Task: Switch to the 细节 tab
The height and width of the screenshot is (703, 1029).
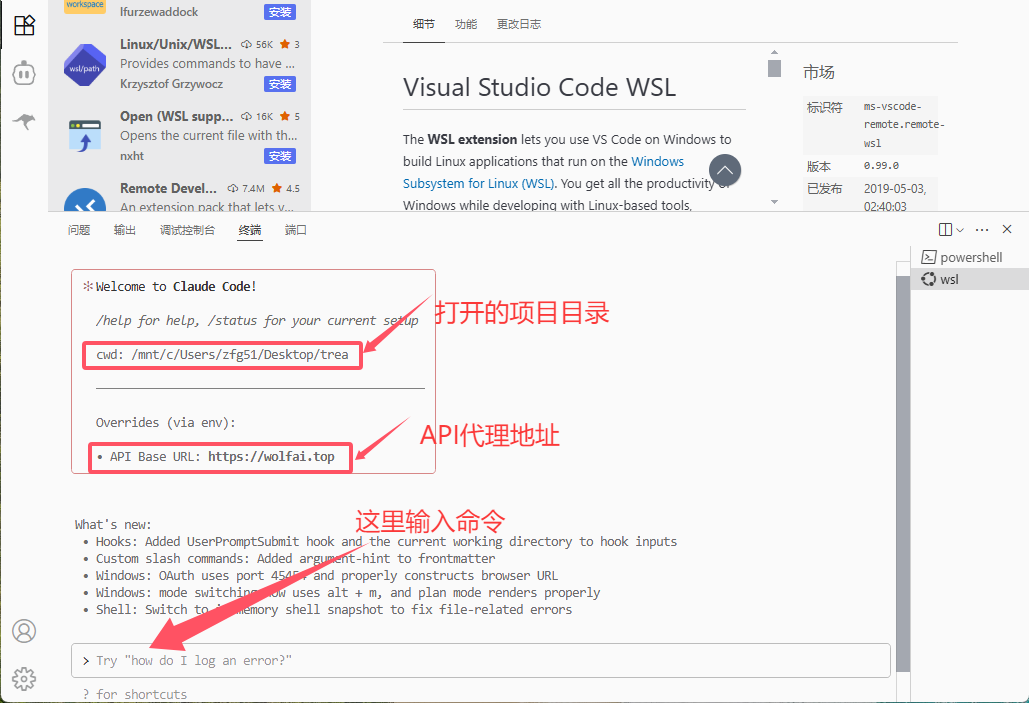Action: [424, 24]
